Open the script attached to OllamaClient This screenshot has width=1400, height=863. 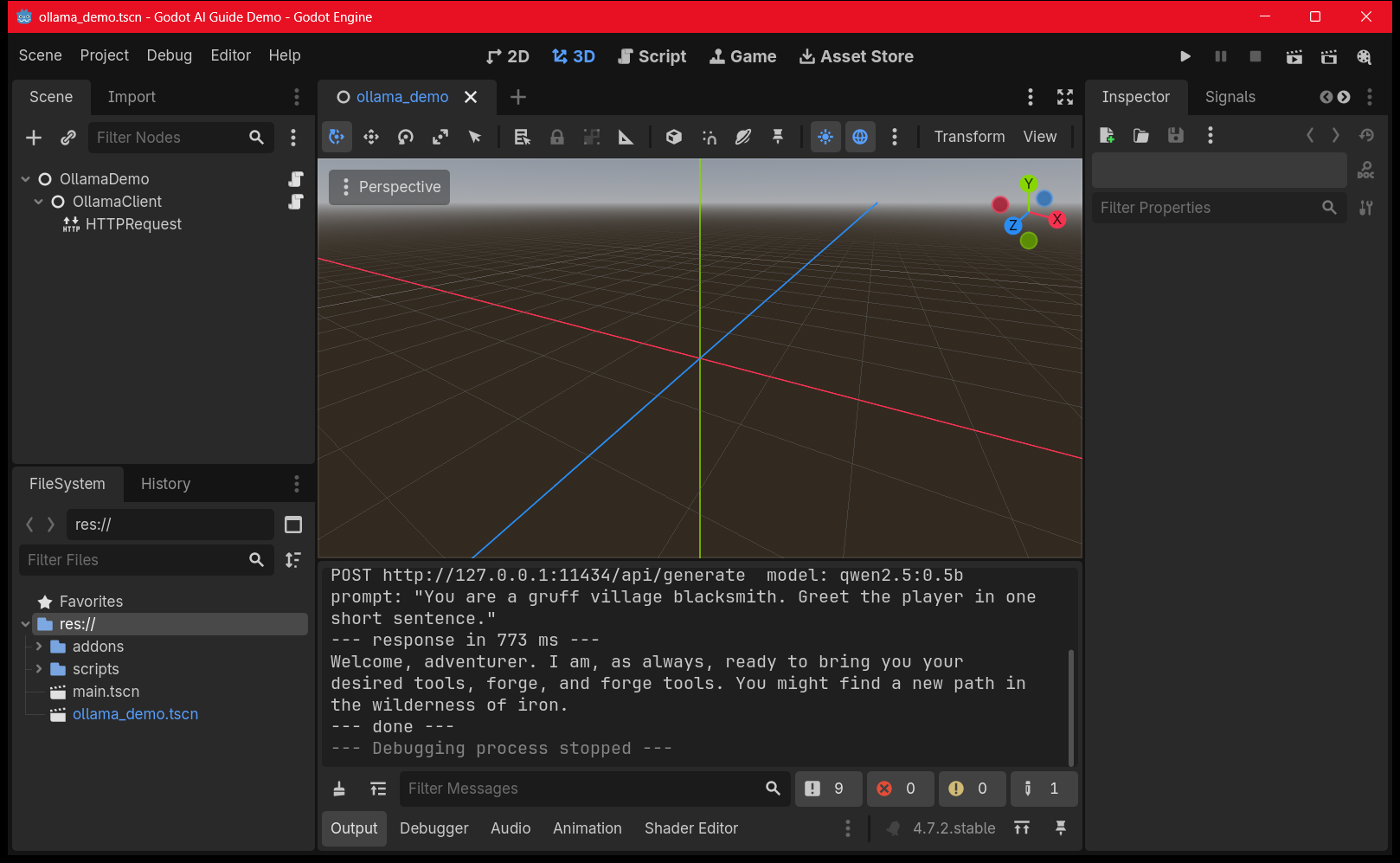296,202
